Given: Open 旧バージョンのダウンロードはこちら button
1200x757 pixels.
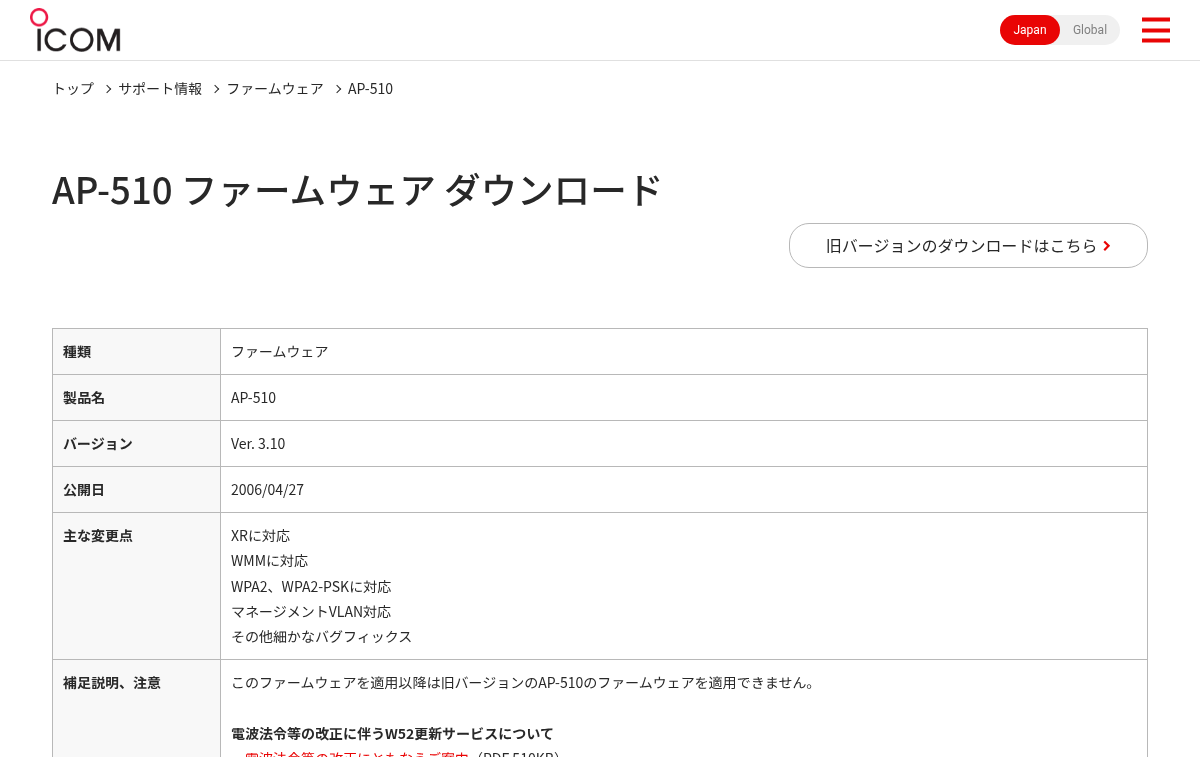Looking at the screenshot, I should tap(968, 245).
